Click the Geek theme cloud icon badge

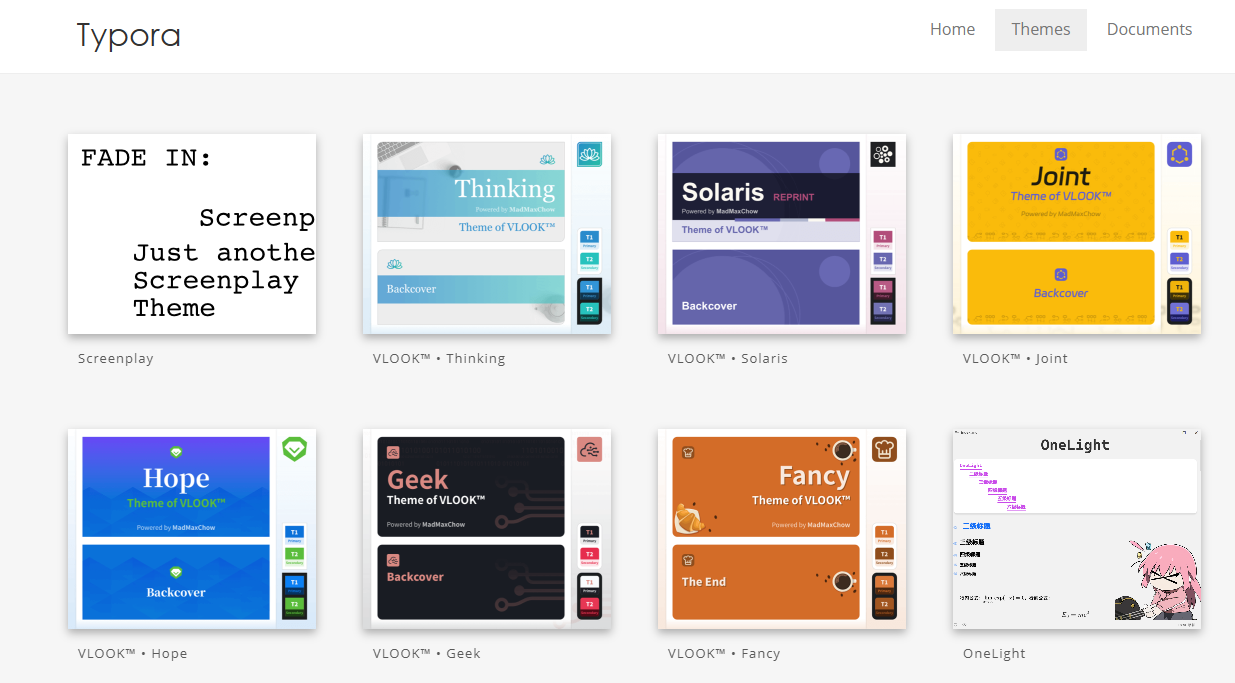(589, 450)
